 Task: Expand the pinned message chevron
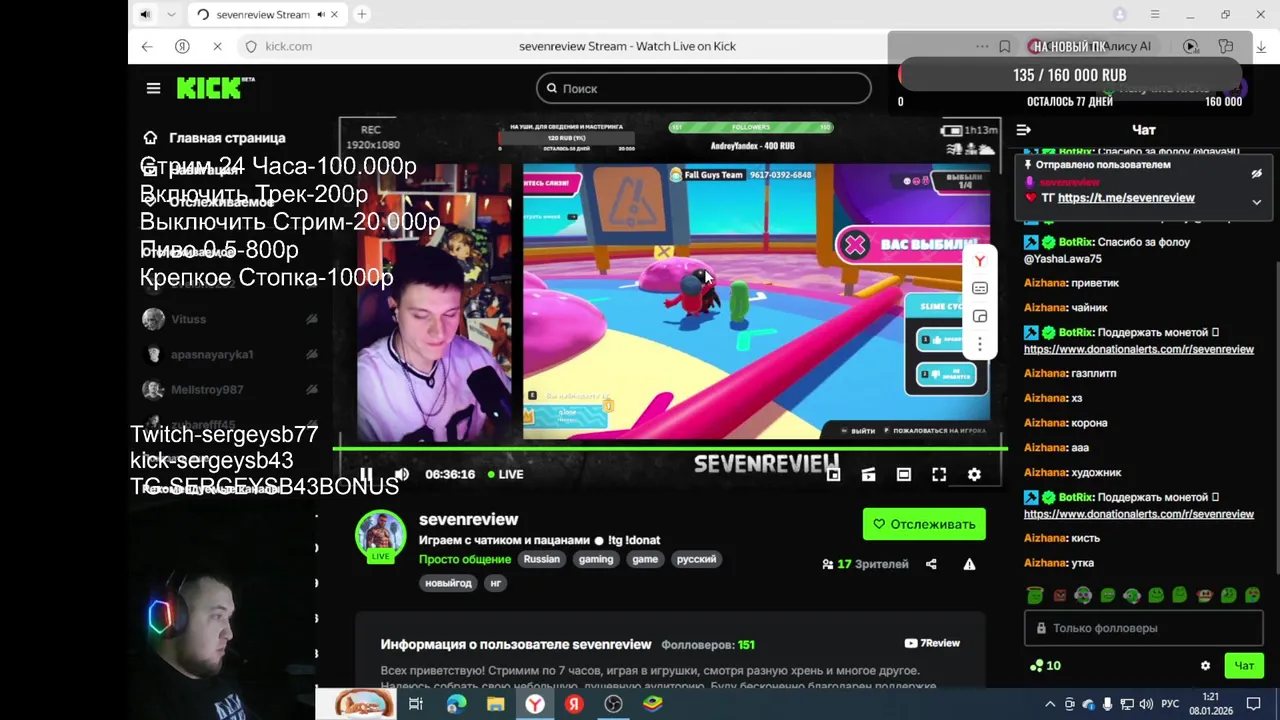pyautogui.click(x=1257, y=201)
